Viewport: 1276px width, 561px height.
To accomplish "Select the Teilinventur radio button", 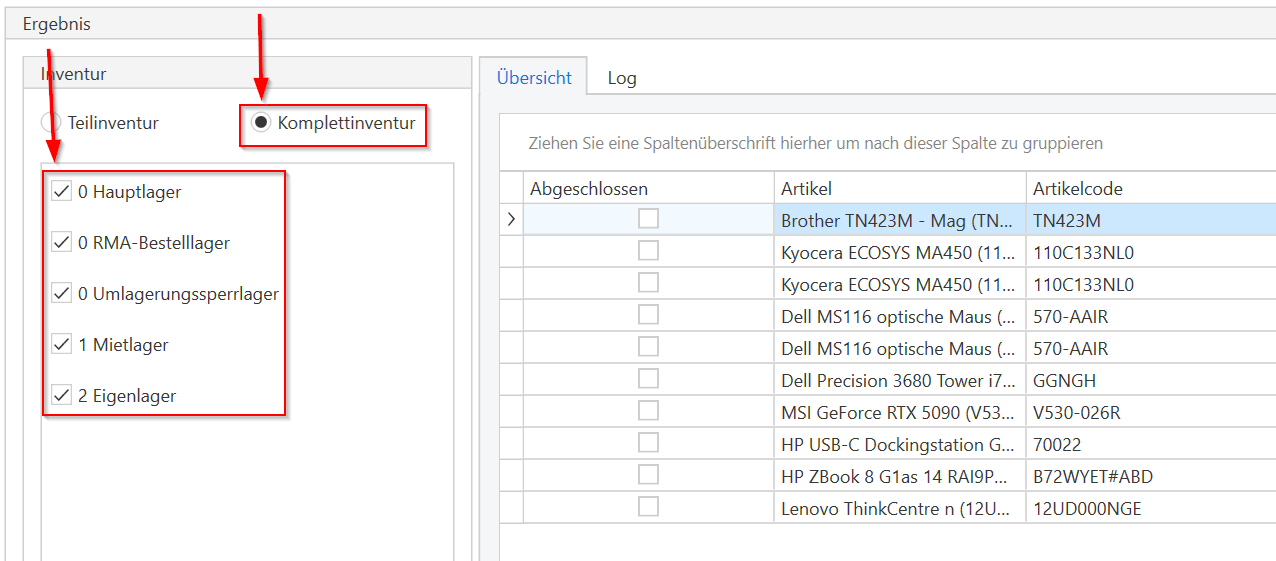I will point(50,123).
